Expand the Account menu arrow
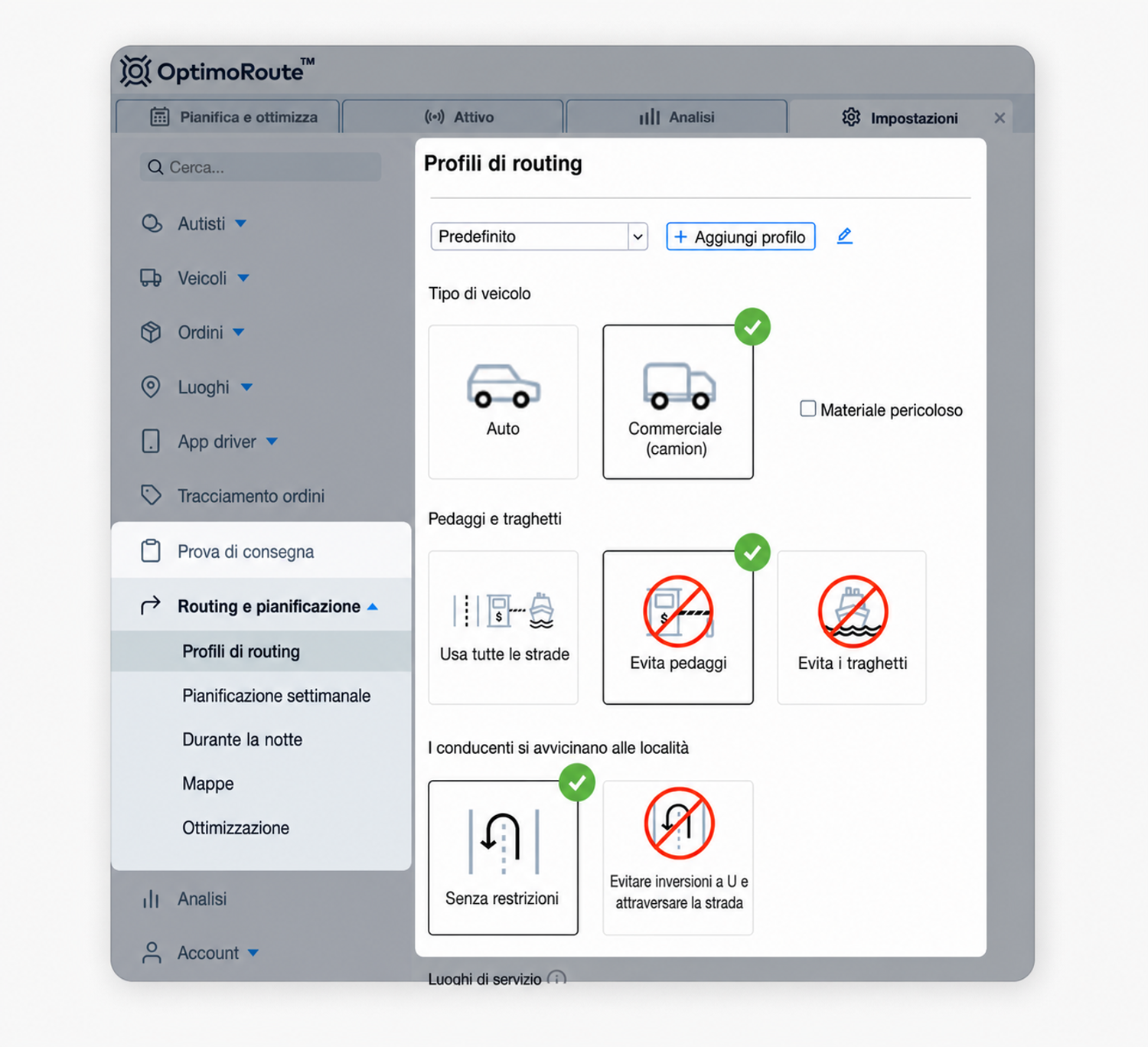 (253, 953)
